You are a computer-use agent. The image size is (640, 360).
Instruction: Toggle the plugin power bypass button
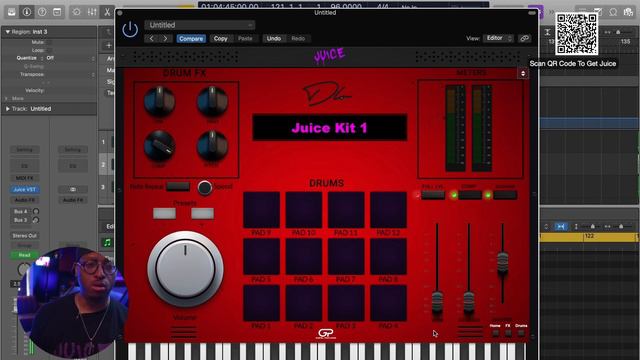[130, 30]
